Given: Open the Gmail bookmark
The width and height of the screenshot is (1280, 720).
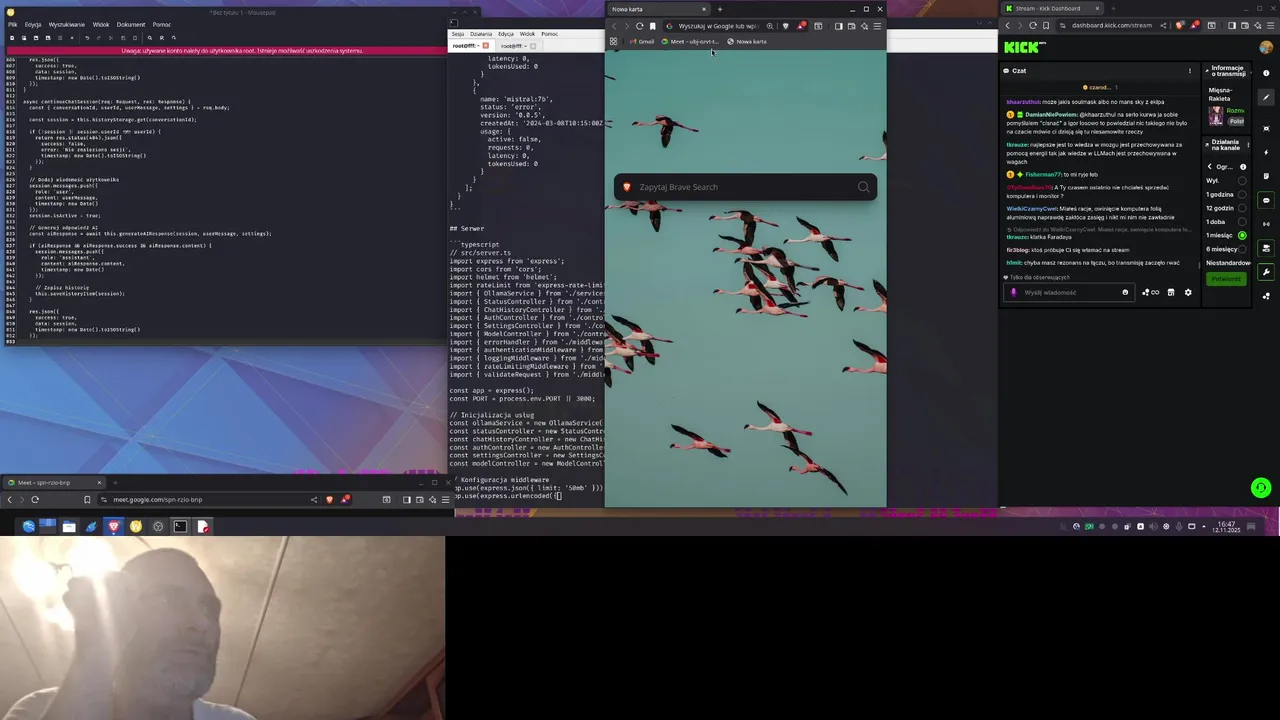Looking at the screenshot, I should pyautogui.click(x=642, y=41).
